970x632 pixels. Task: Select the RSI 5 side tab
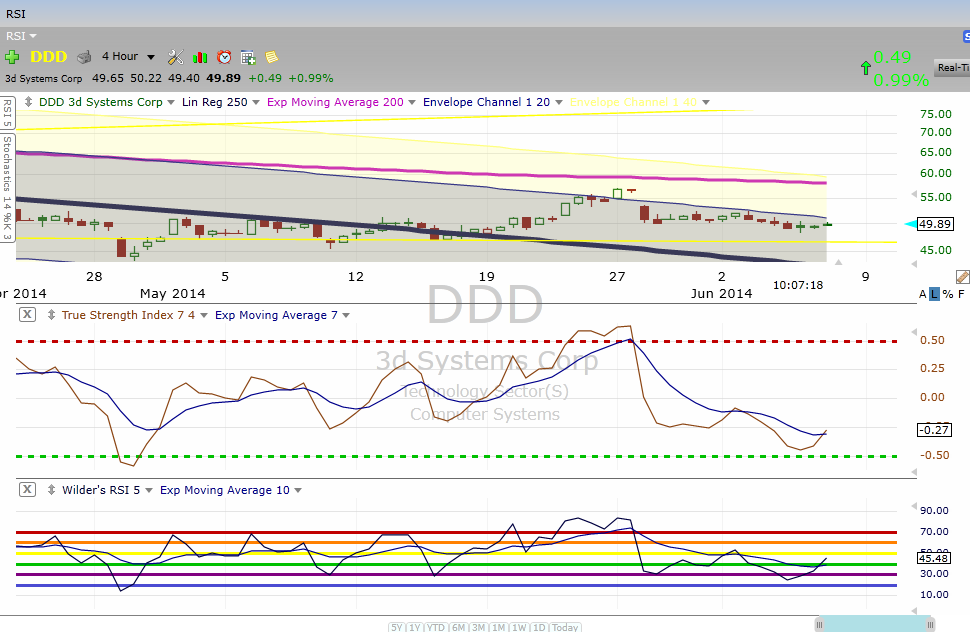pyautogui.click(x=7, y=112)
